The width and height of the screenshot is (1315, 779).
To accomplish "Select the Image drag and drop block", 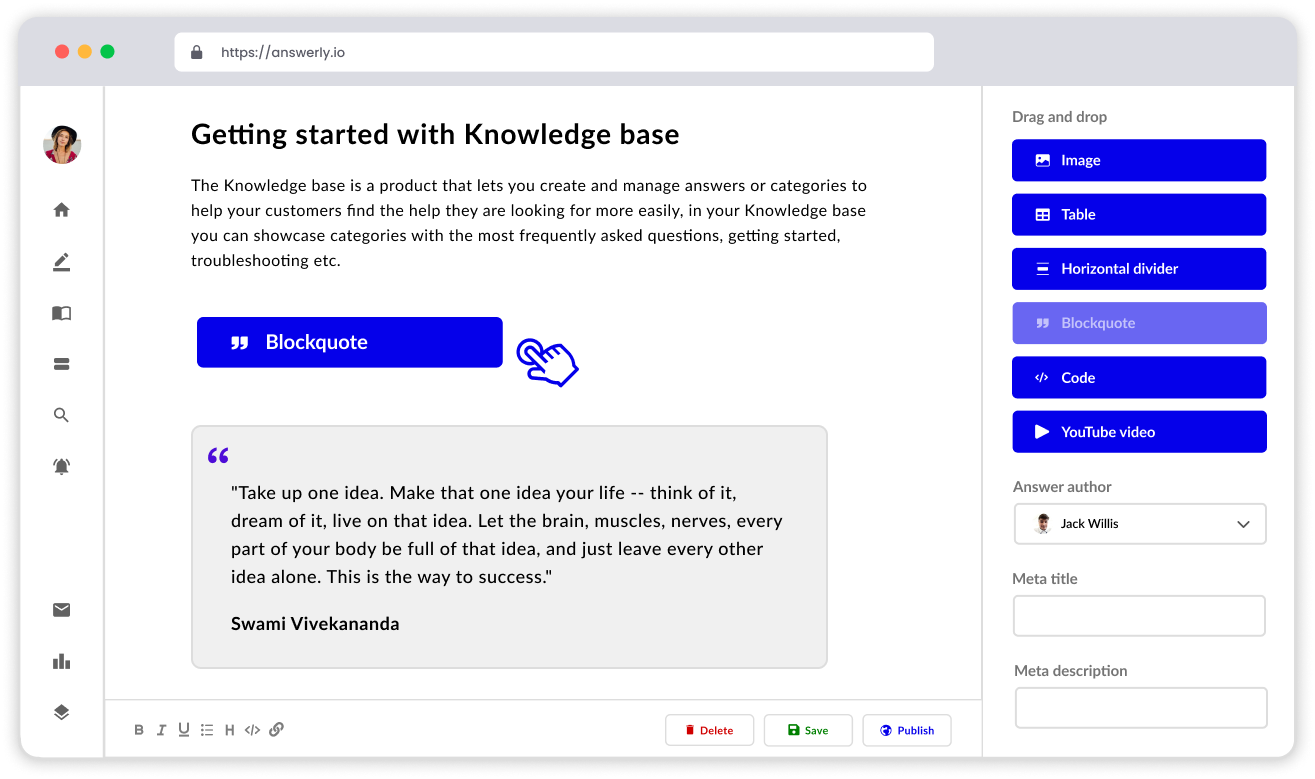I will 1139,160.
